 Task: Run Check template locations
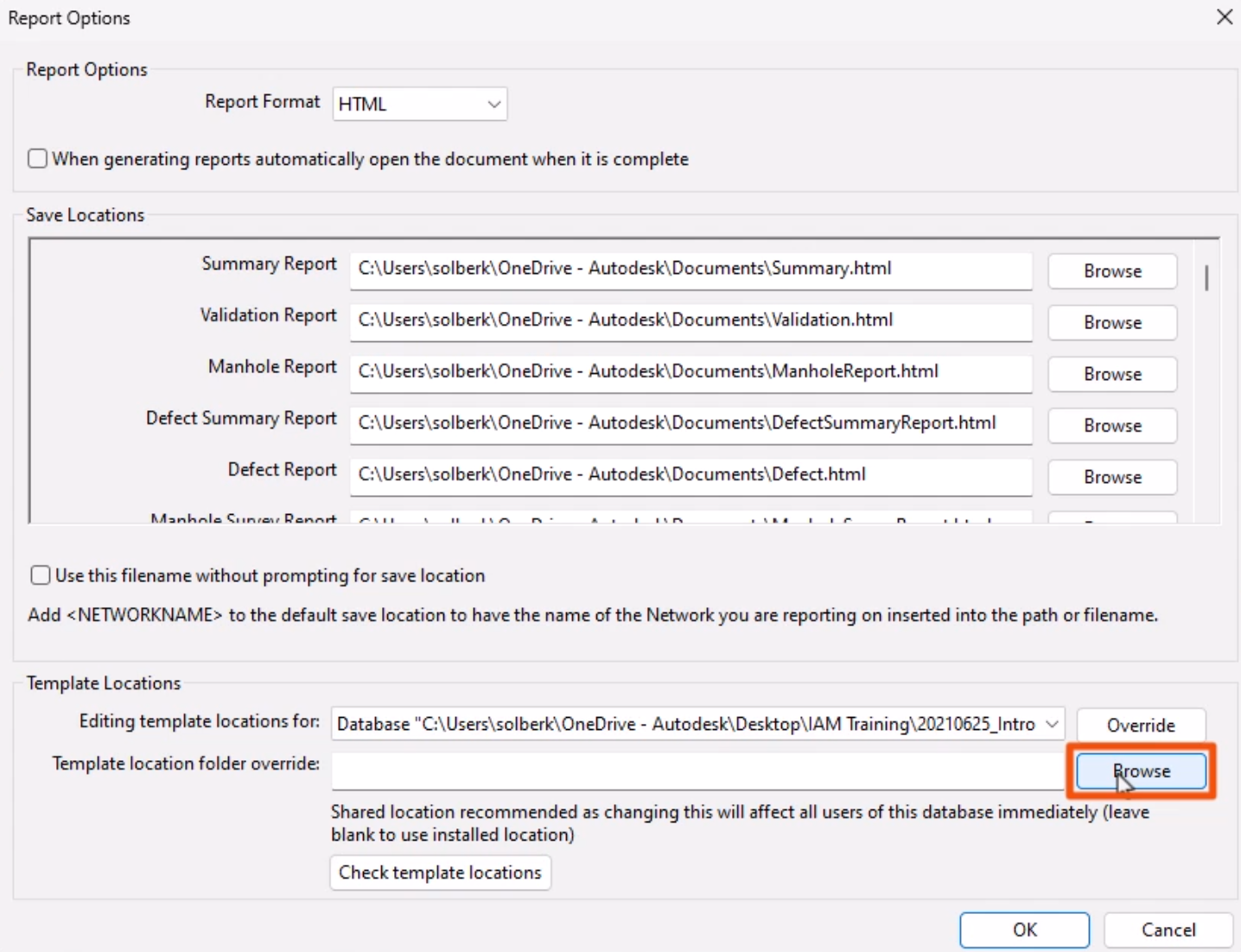click(440, 873)
